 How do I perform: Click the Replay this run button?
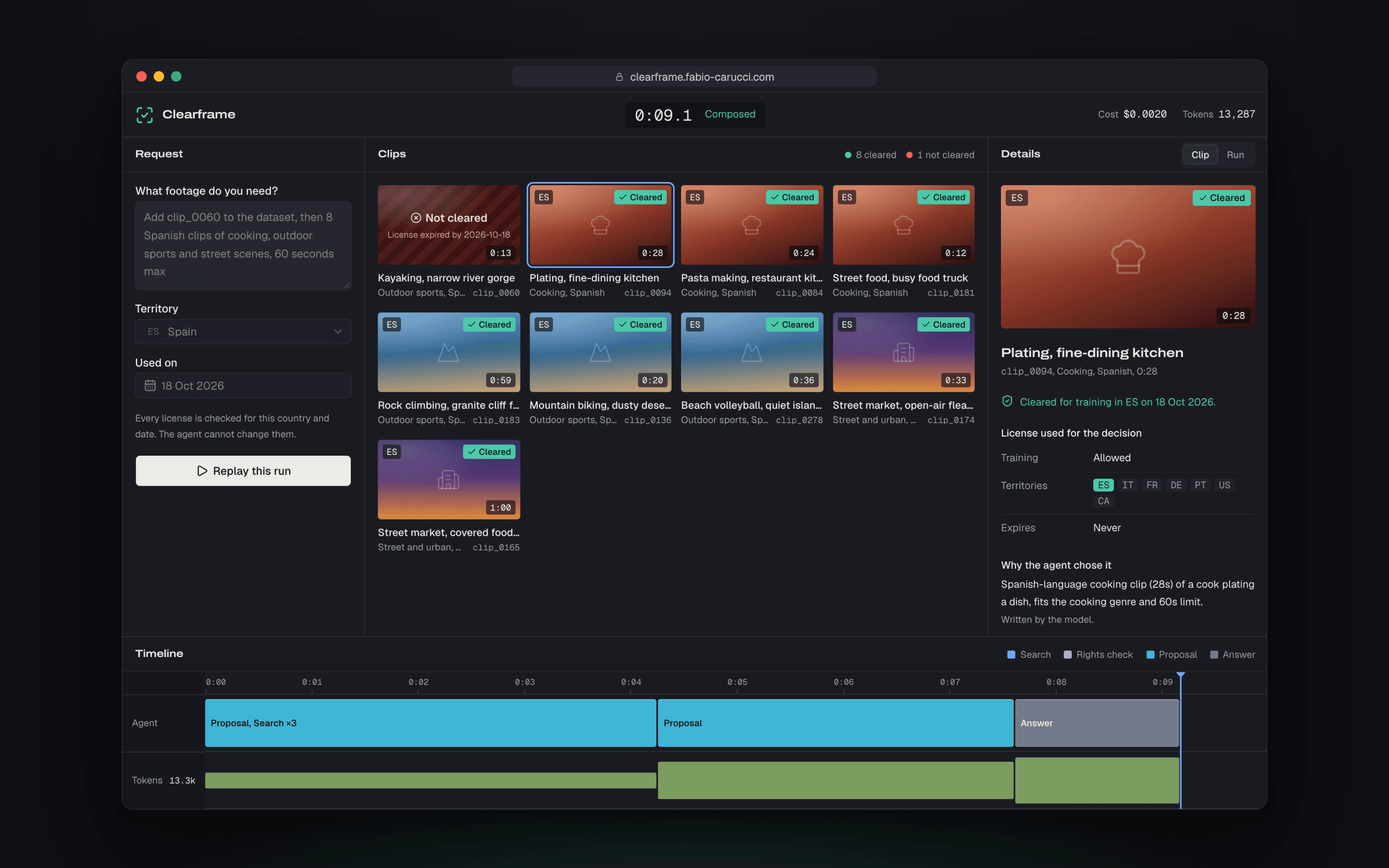[x=244, y=471]
